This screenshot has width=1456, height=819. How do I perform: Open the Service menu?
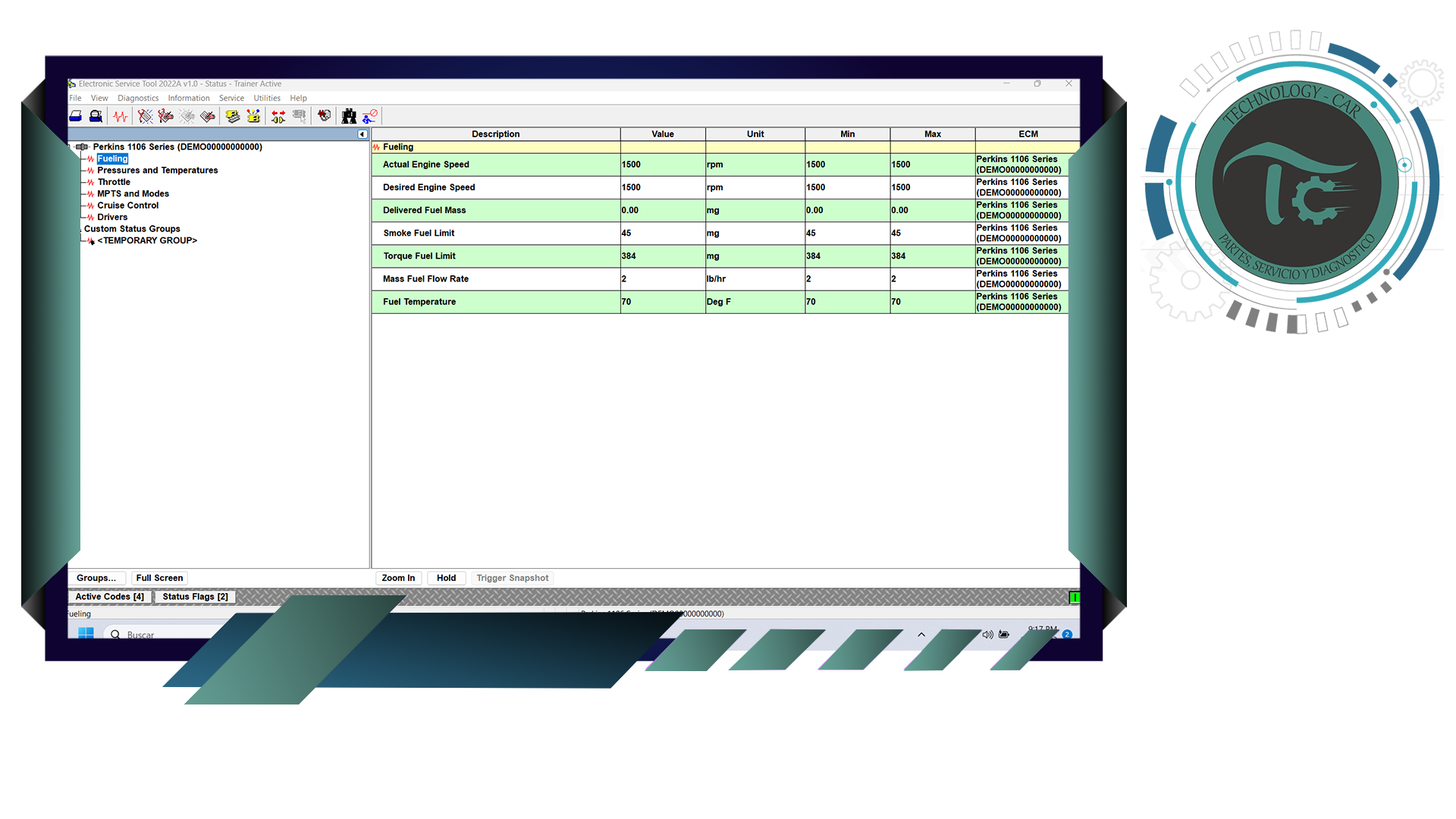pyautogui.click(x=231, y=98)
